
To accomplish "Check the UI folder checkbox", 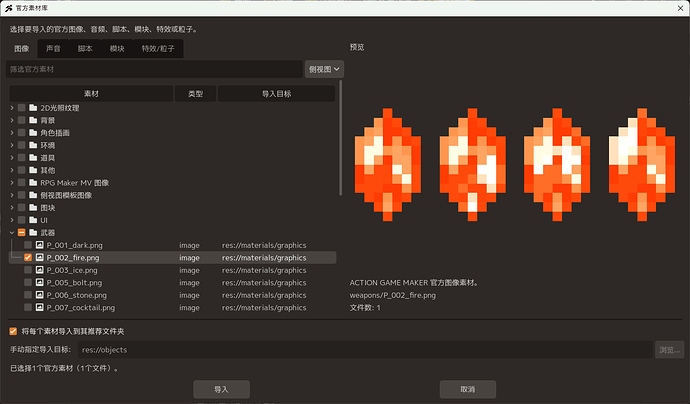I will (x=21, y=220).
